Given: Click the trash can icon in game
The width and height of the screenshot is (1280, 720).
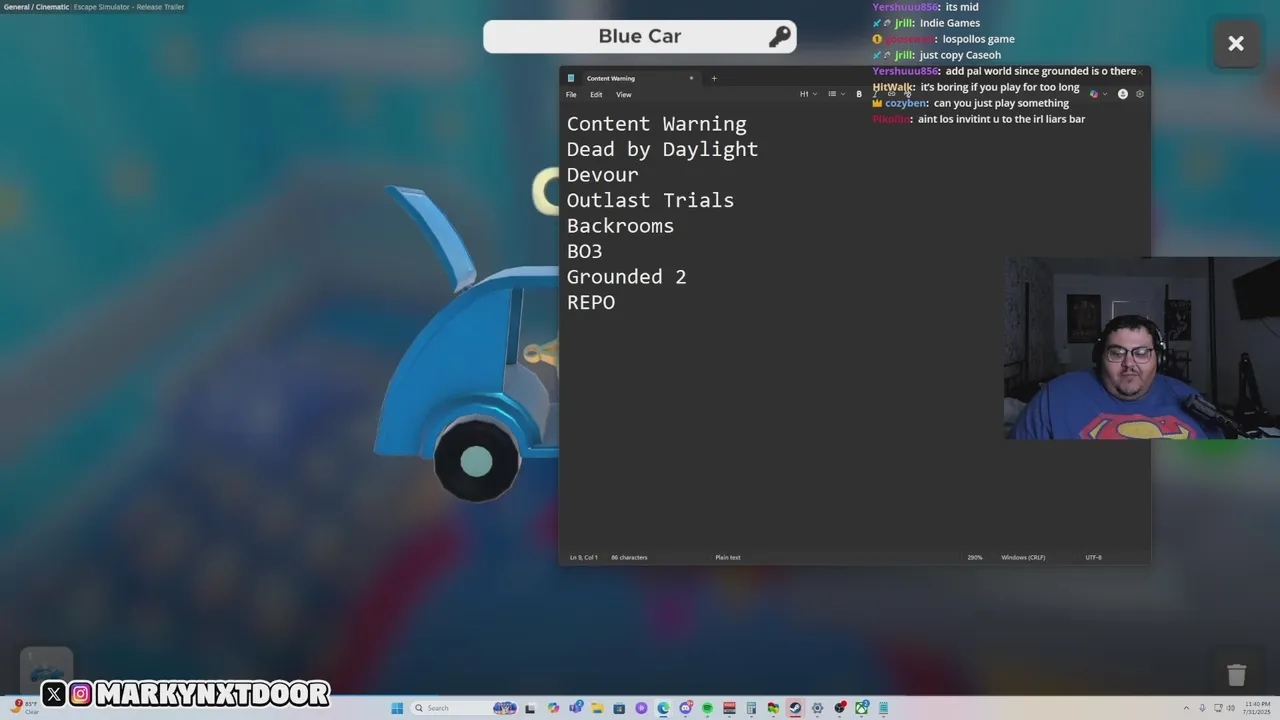Looking at the screenshot, I should [x=1236, y=675].
